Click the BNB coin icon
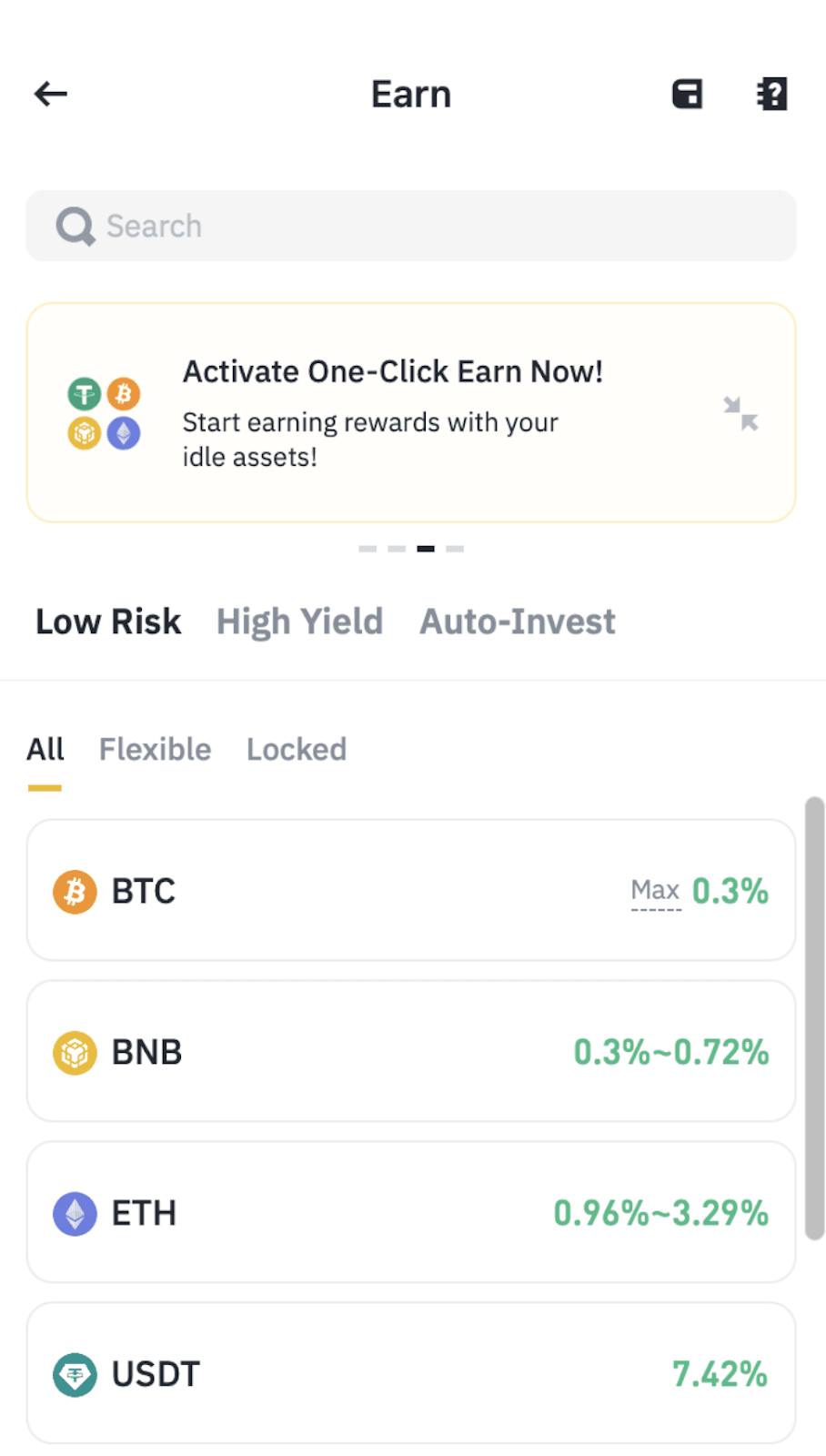The height and width of the screenshot is (1456, 826). pyautogui.click(x=75, y=1053)
